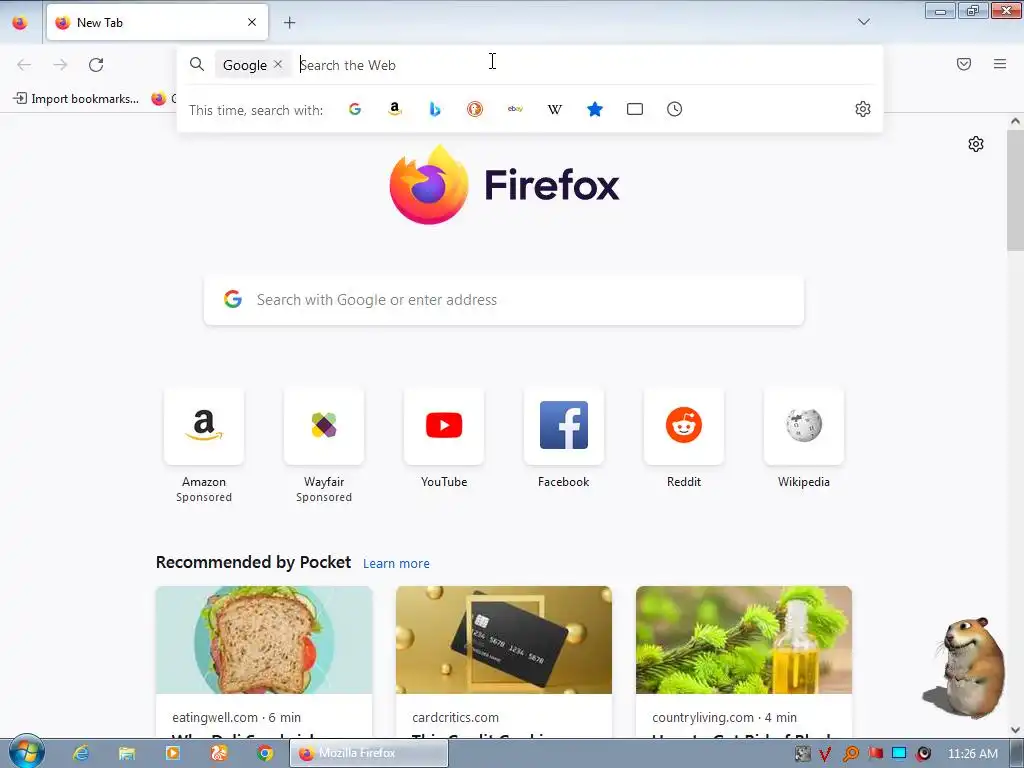The height and width of the screenshot is (768, 1024).
Task: Launch Google Chrome from taskbar
Action: point(264,753)
